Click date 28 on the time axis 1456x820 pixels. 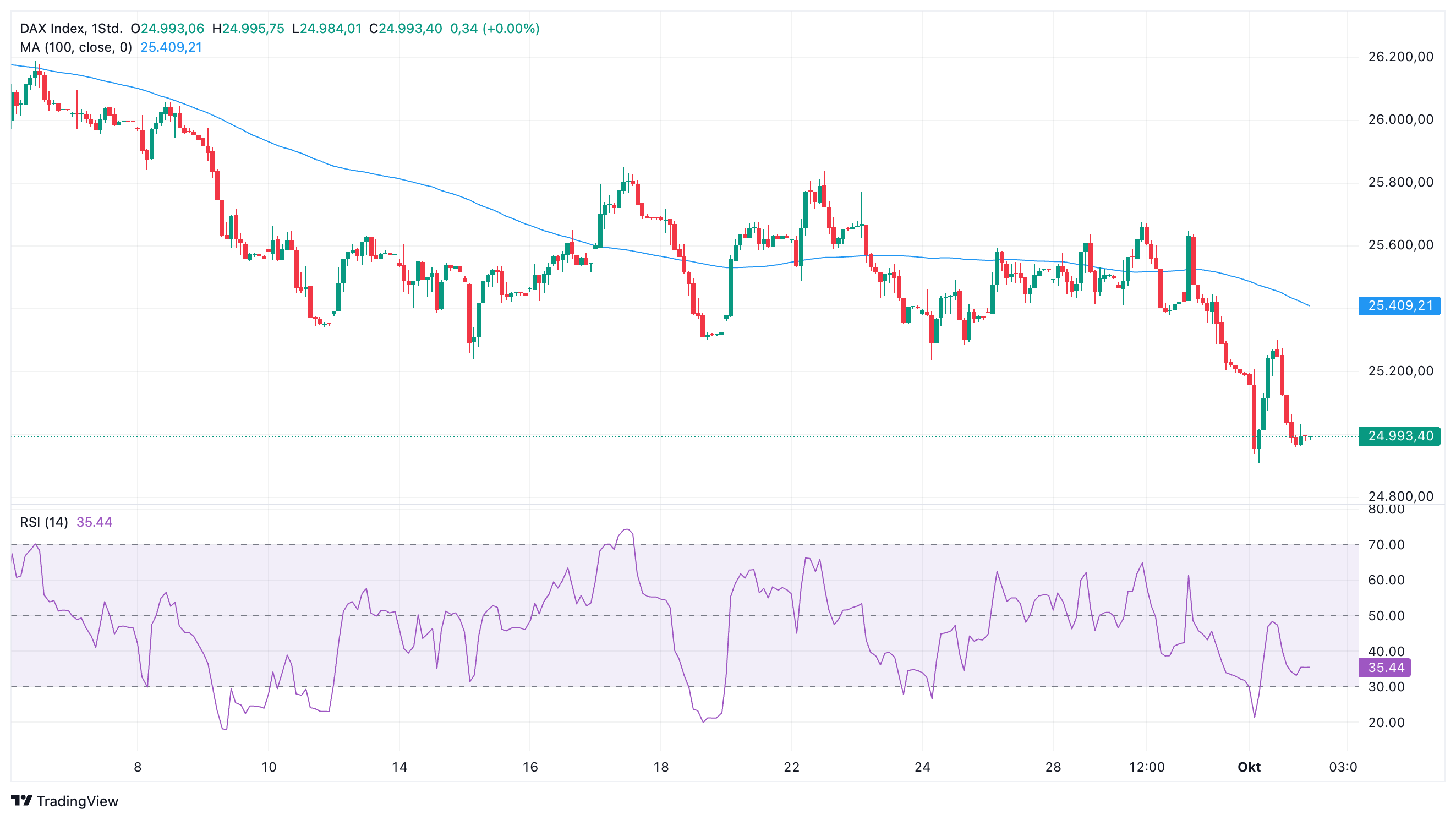pyautogui.click(x=1053, y=767)
